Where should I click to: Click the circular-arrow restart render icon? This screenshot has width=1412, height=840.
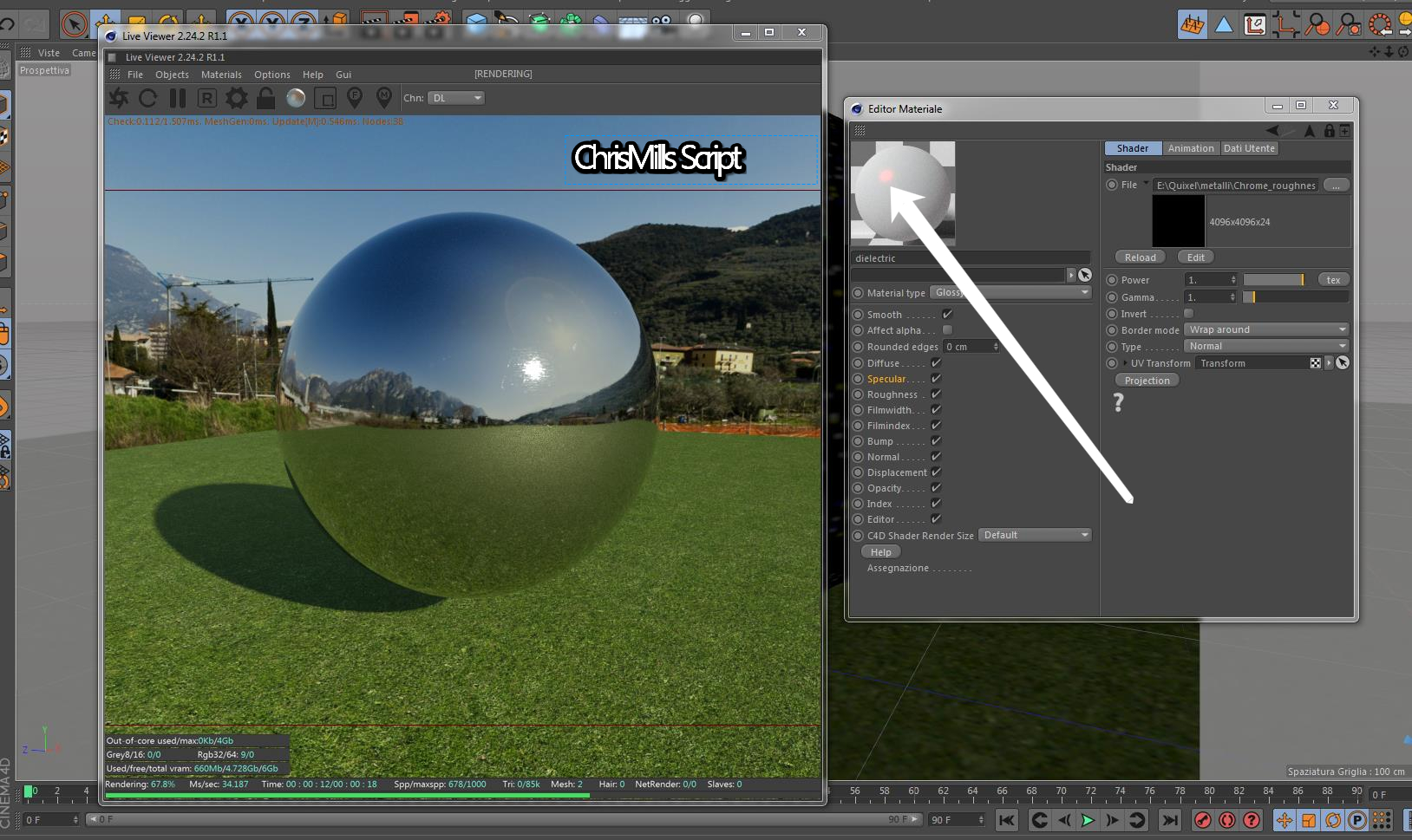(x=148, y=98)
